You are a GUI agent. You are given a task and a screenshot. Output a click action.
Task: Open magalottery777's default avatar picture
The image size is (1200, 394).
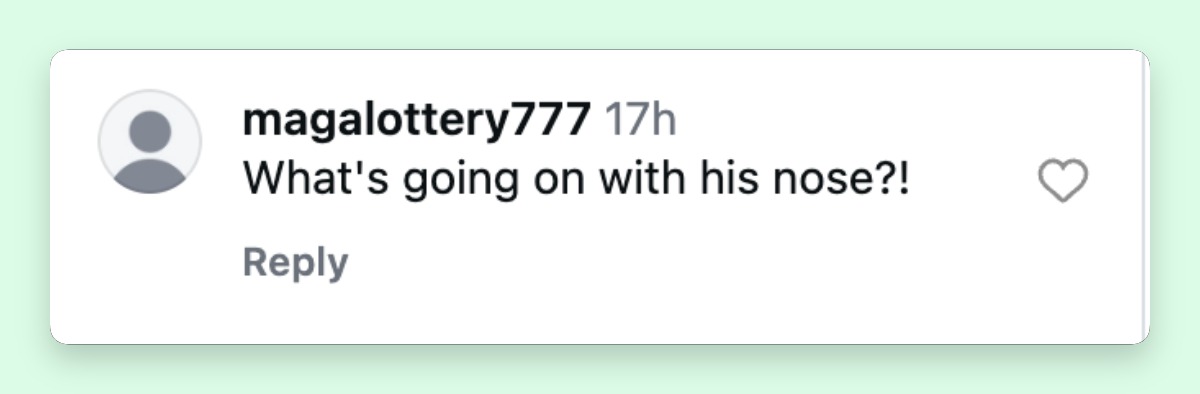coord(150,142)
